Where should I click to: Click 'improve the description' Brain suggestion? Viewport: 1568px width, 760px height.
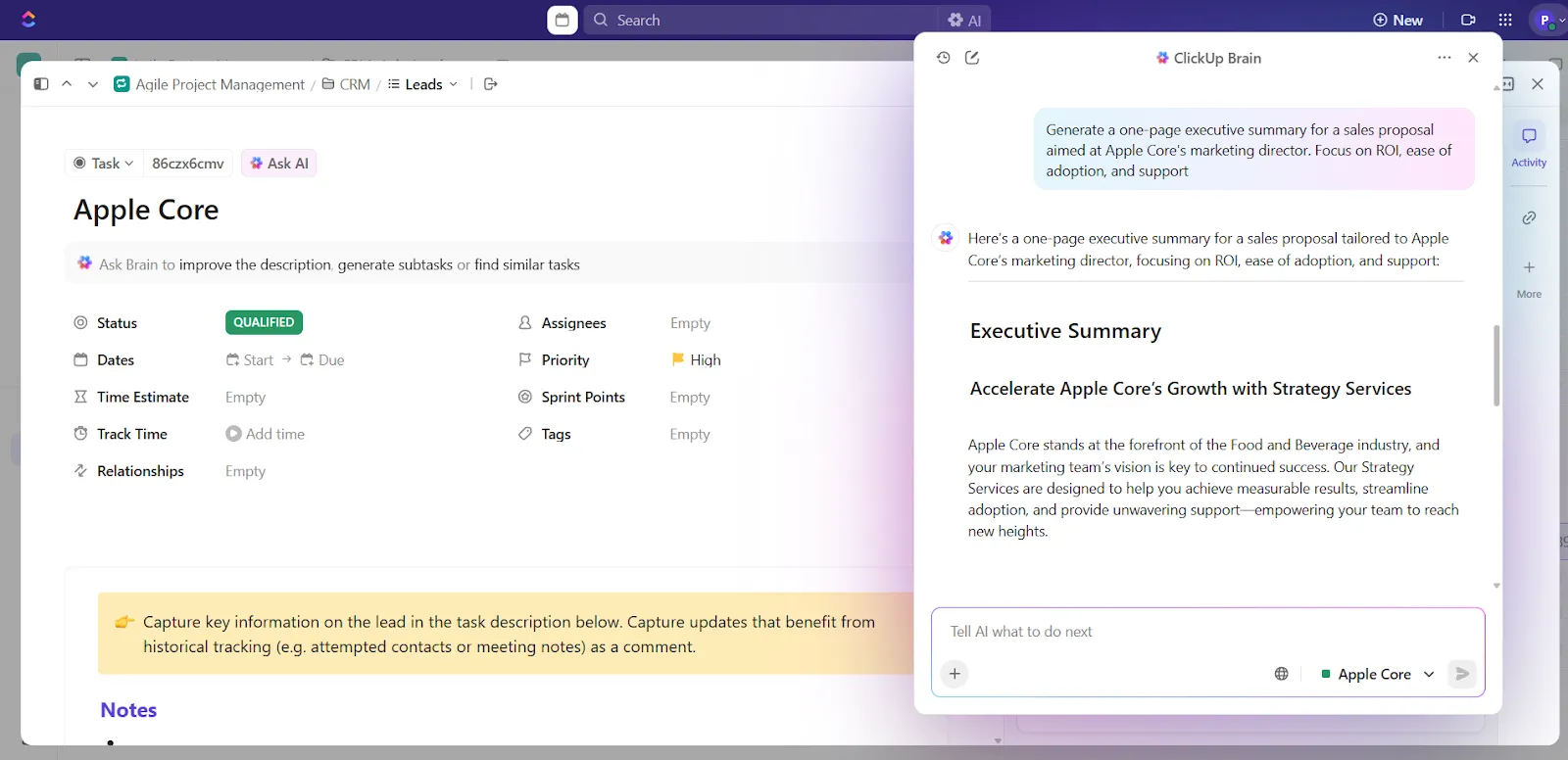pos(255,264)
